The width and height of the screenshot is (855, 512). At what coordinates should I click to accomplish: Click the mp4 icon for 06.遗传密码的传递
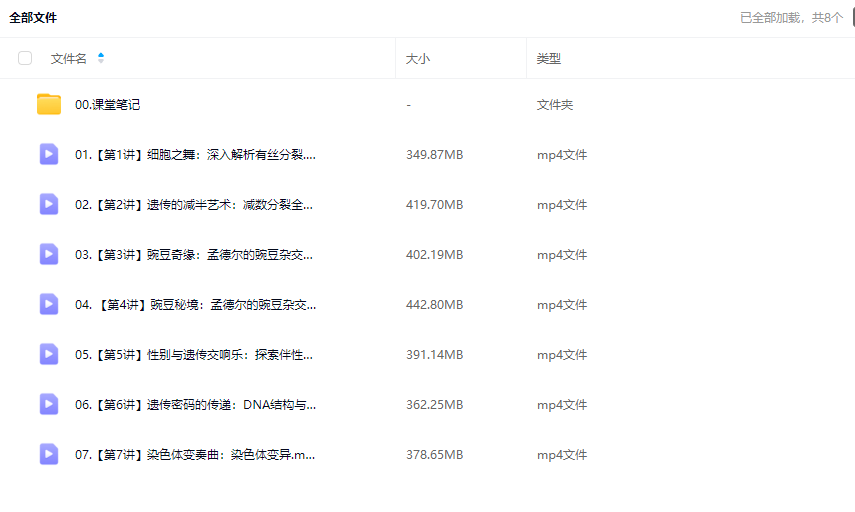49,404
